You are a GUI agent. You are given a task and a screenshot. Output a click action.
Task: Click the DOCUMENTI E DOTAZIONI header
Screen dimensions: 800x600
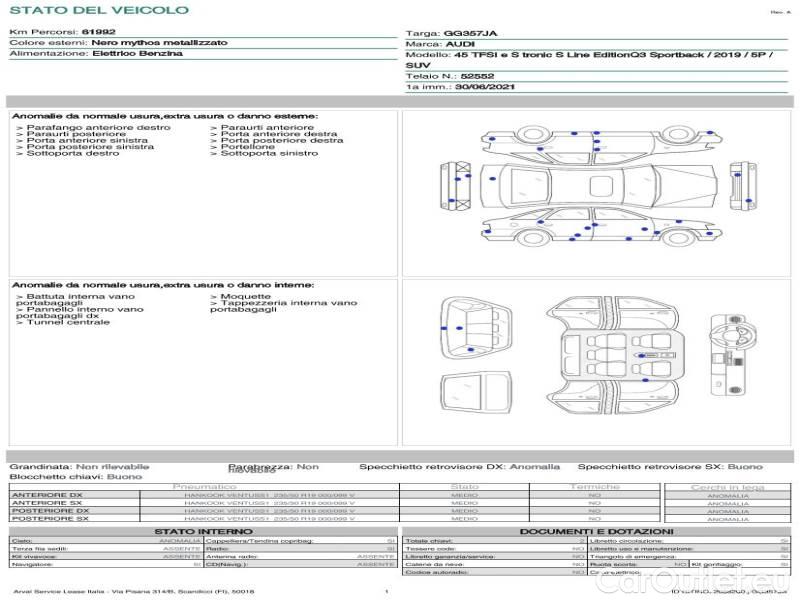coord(596,531)
